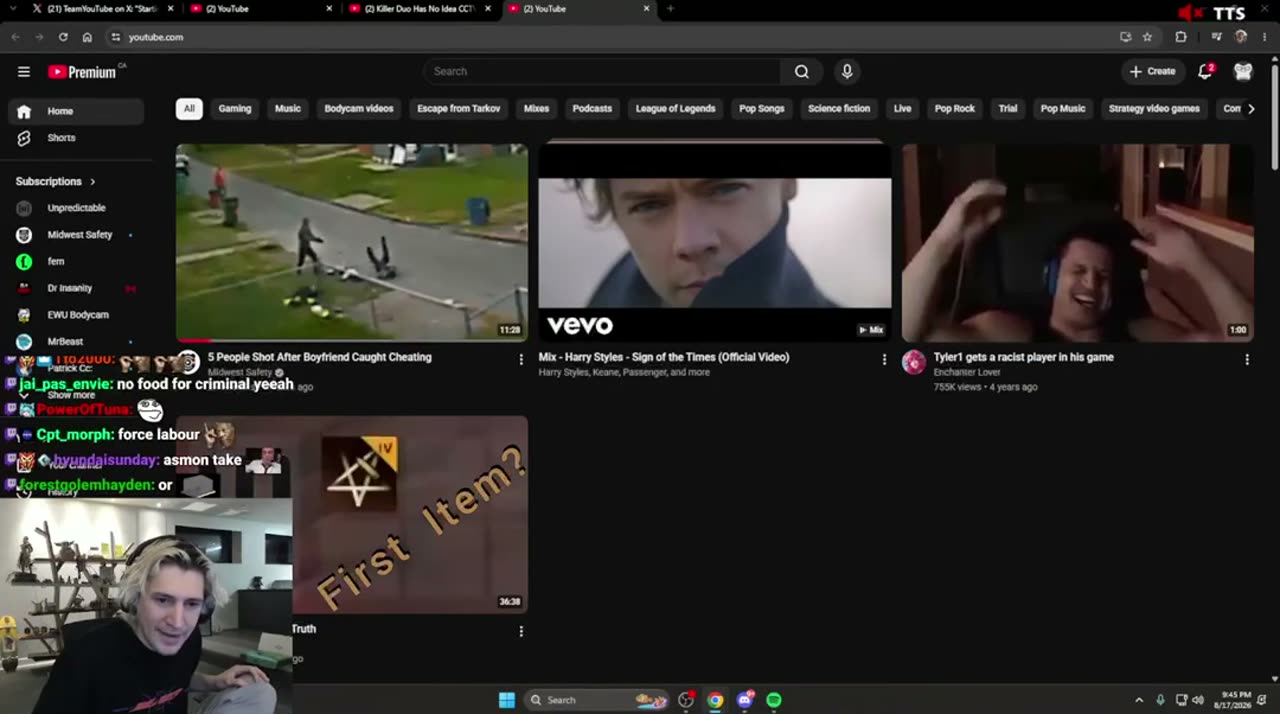Open more options for Harry Styles mix

click(x=884, y=360)
